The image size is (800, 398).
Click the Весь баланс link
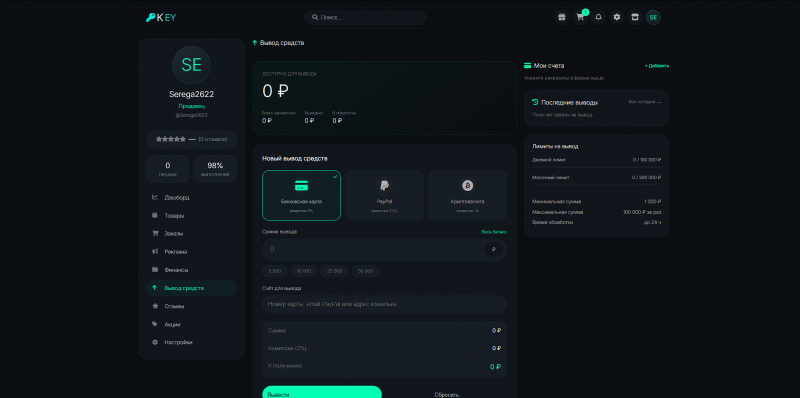494,232
